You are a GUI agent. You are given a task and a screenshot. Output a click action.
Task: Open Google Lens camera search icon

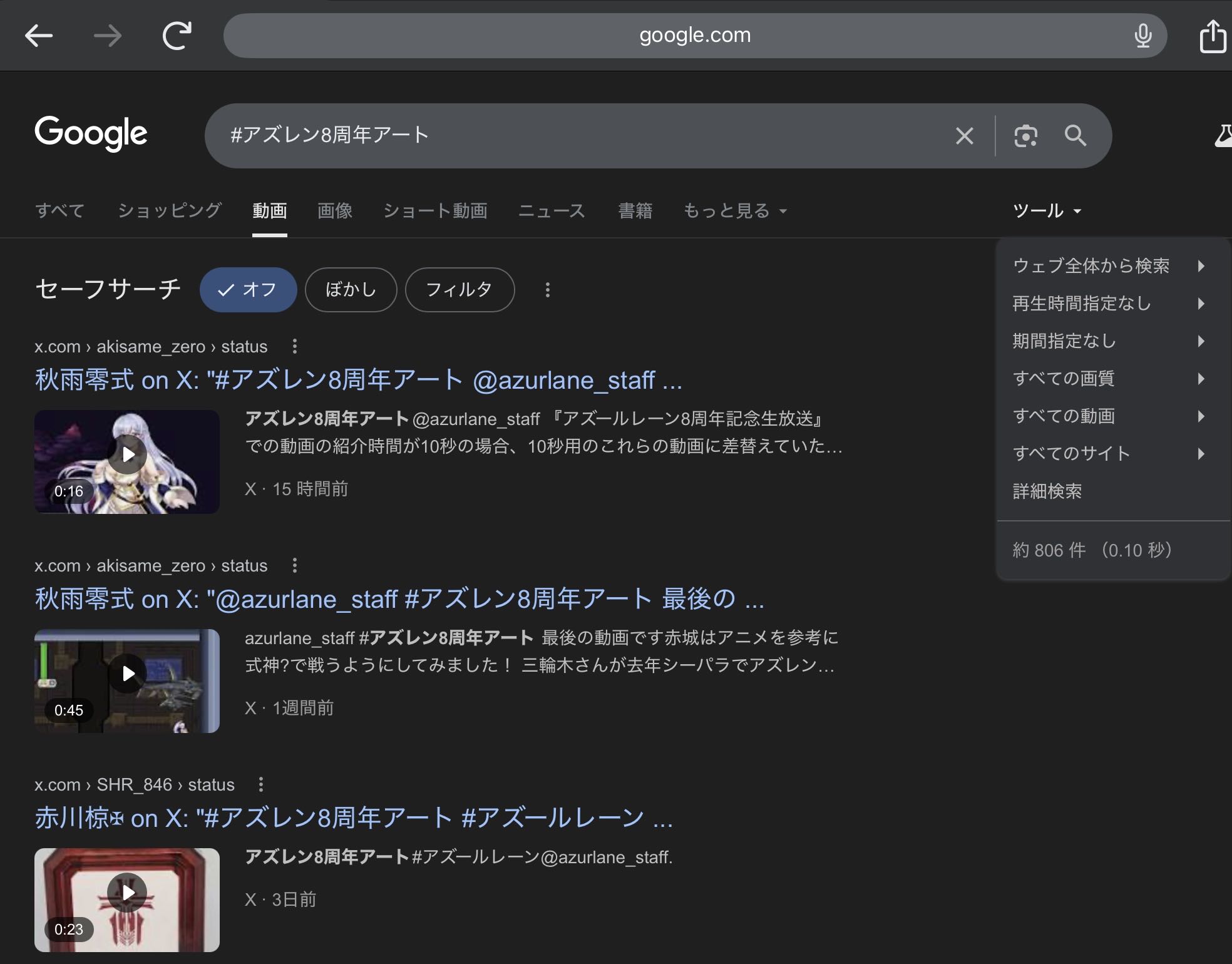pyautogui.click(x=1025, y=136)
